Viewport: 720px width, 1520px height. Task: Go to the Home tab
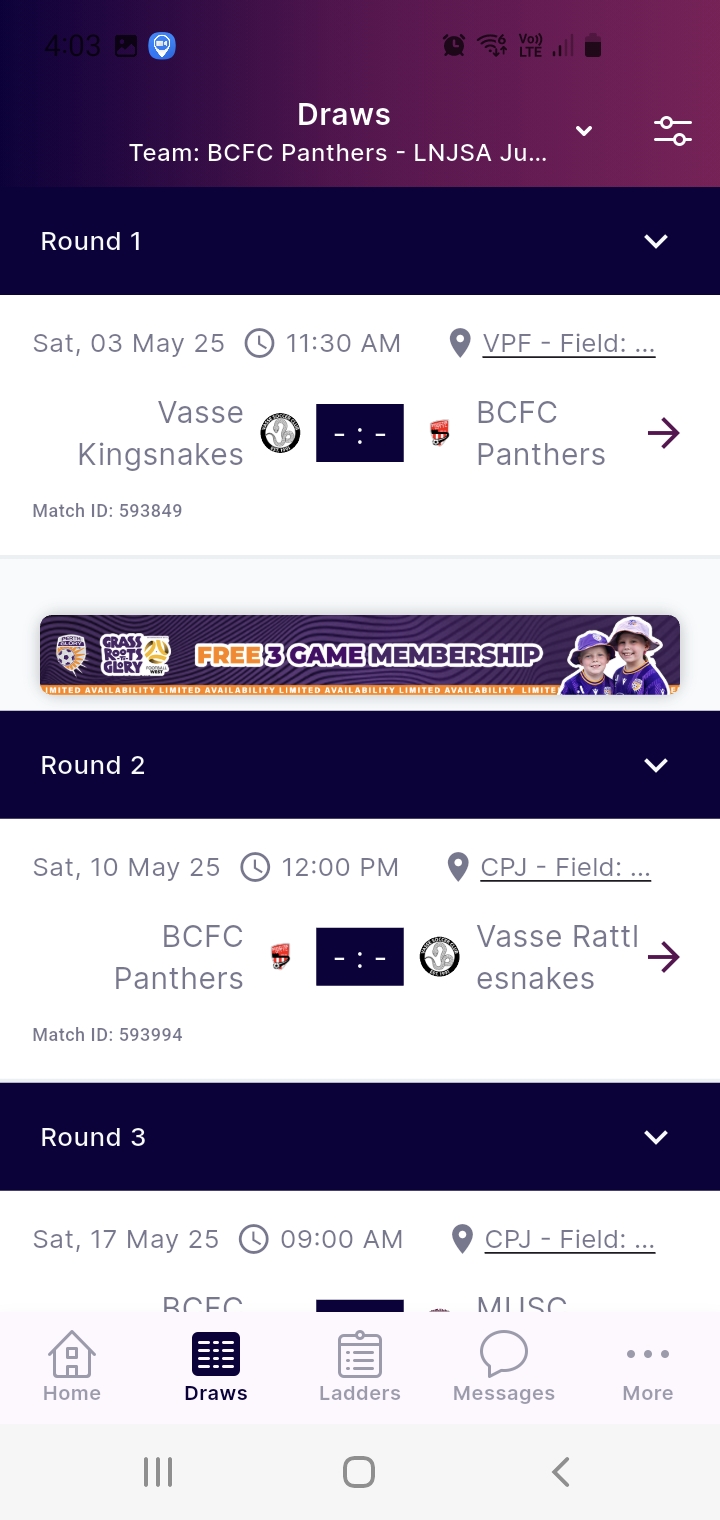pyautogui.click(x=72, y=1366)
